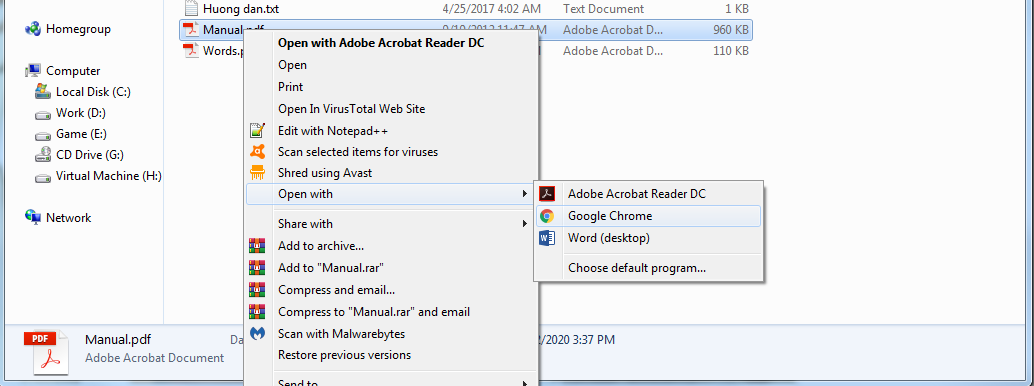This screenshot has height=386, width=1034.
Task: Click Adobe Acrobat Document label in details pane
Action: 154,358
